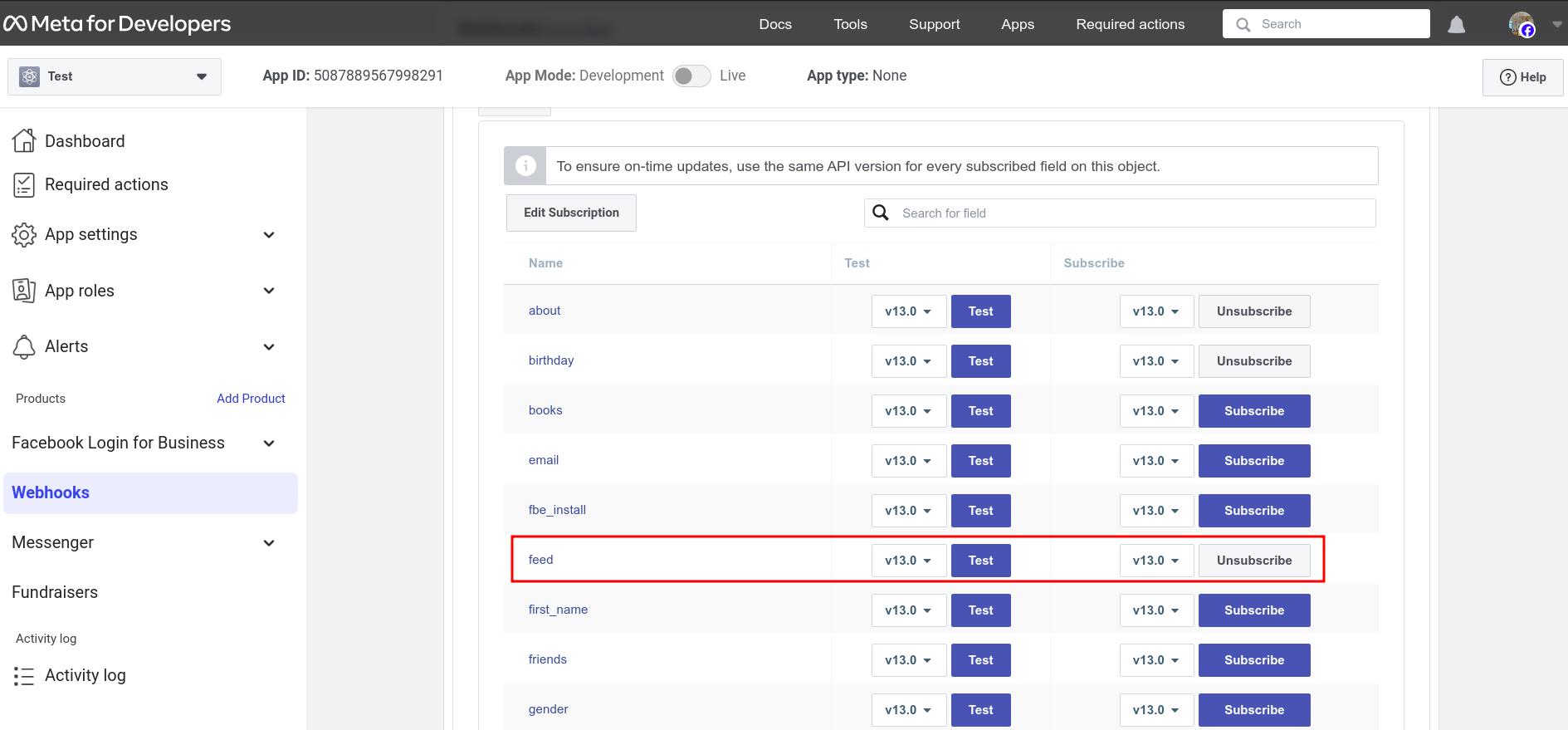Image resolution: width=1568 pixels, height=730 pixels.
Task: Click the top search bar magnifier icon
Action: (x=1243, y=25)
